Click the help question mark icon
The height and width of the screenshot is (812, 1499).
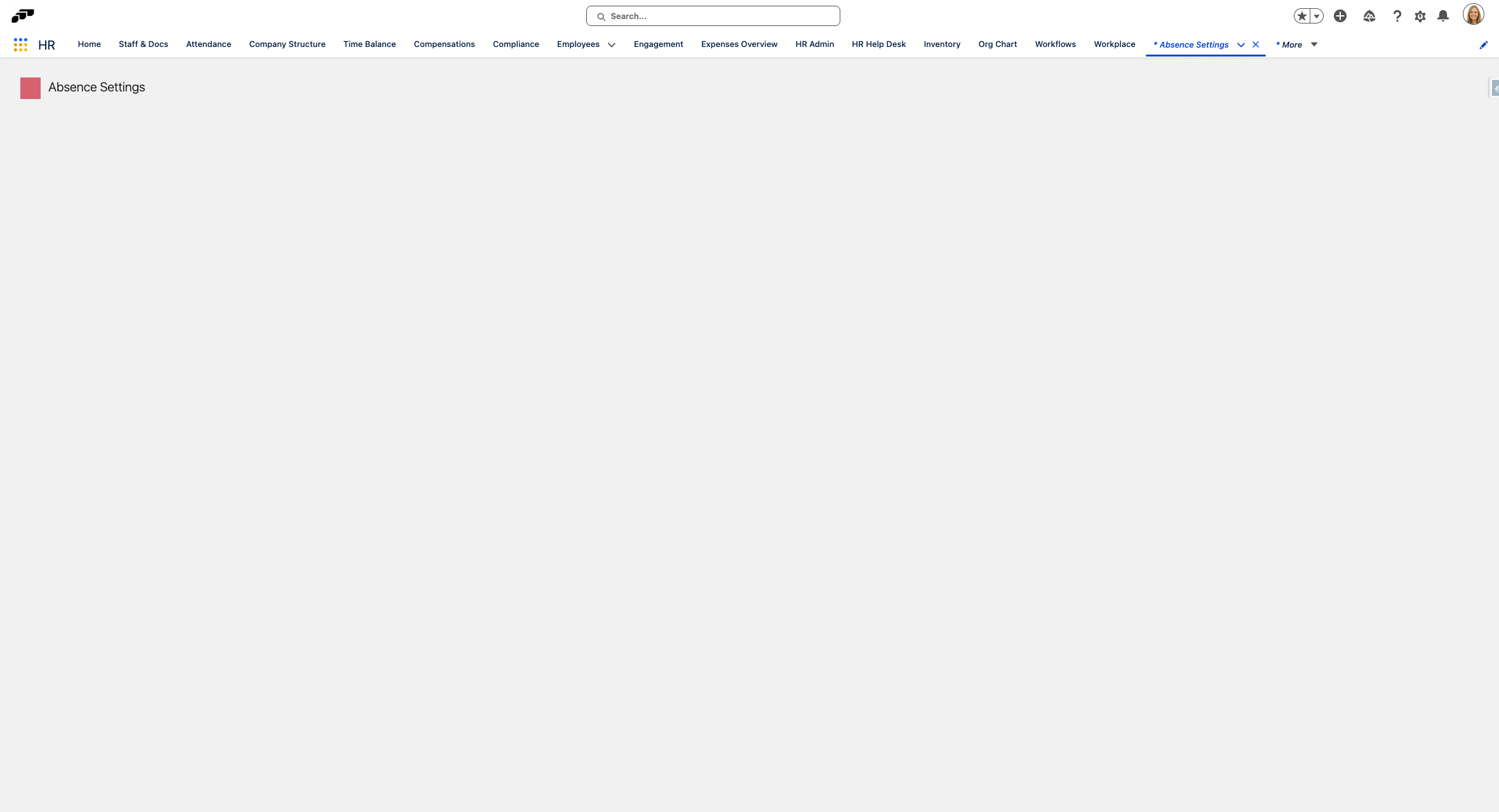[1397, 15]
